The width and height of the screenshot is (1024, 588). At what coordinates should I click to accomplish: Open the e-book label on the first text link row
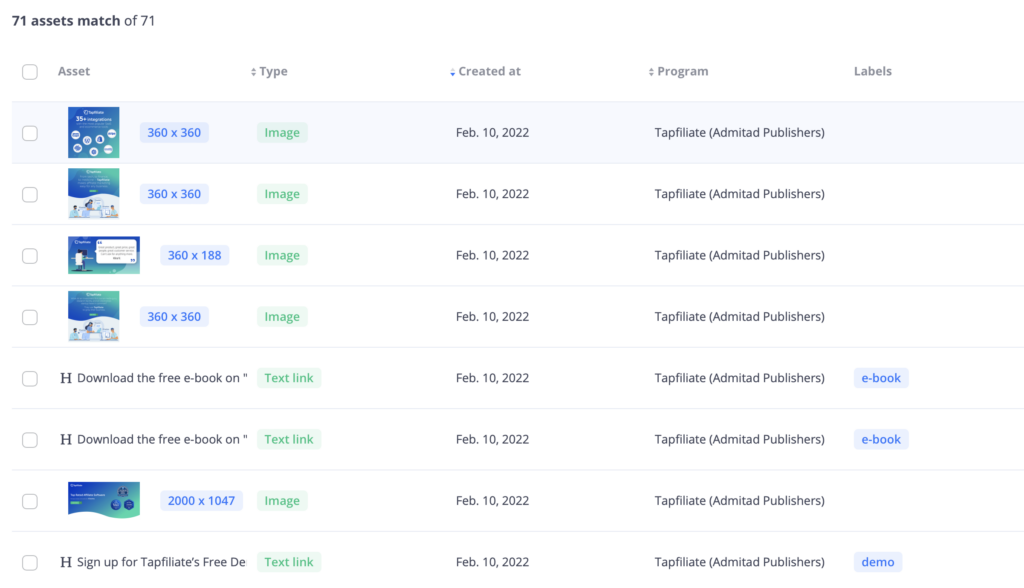point(880,378)
